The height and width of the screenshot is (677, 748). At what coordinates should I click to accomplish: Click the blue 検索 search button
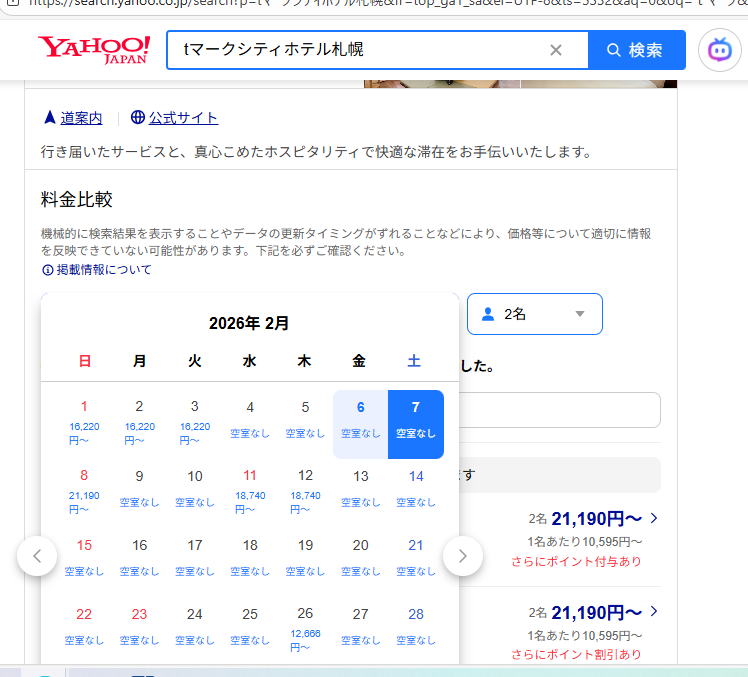click(636, 50)
